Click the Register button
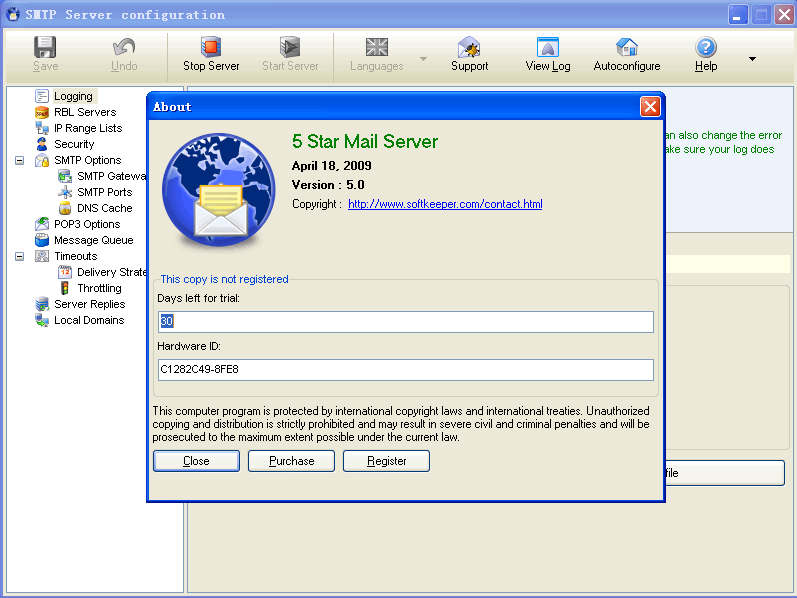 tap(386, 461)
